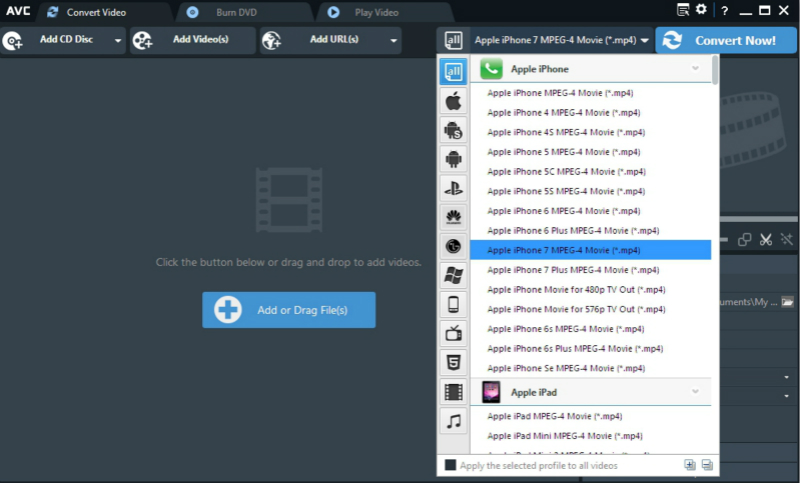Screen dimensions: 800x483
Task: Open the Huawei devices category
Action: [x=453, y=217]
